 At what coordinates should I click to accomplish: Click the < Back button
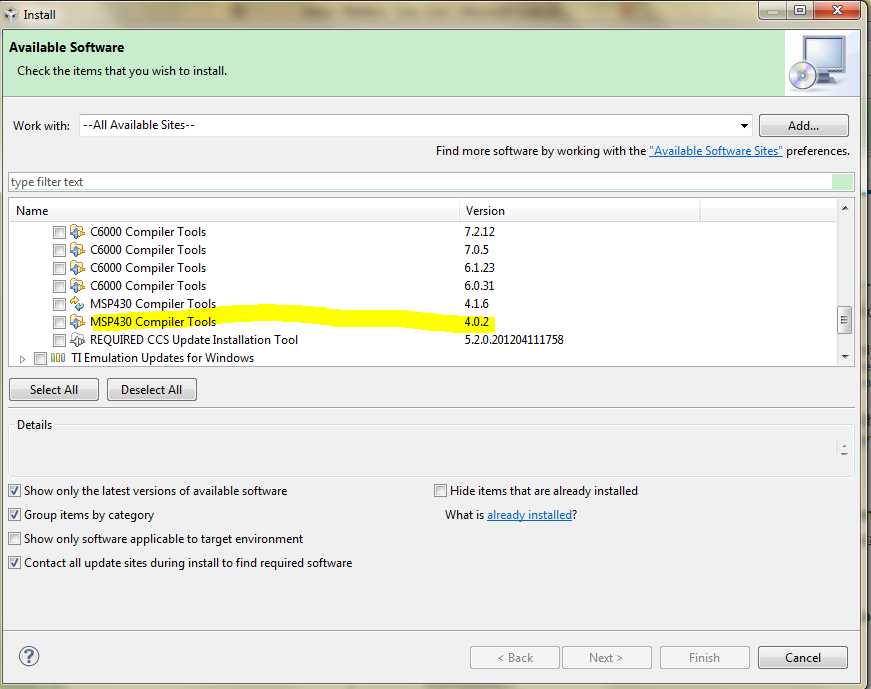coord(515,657)
